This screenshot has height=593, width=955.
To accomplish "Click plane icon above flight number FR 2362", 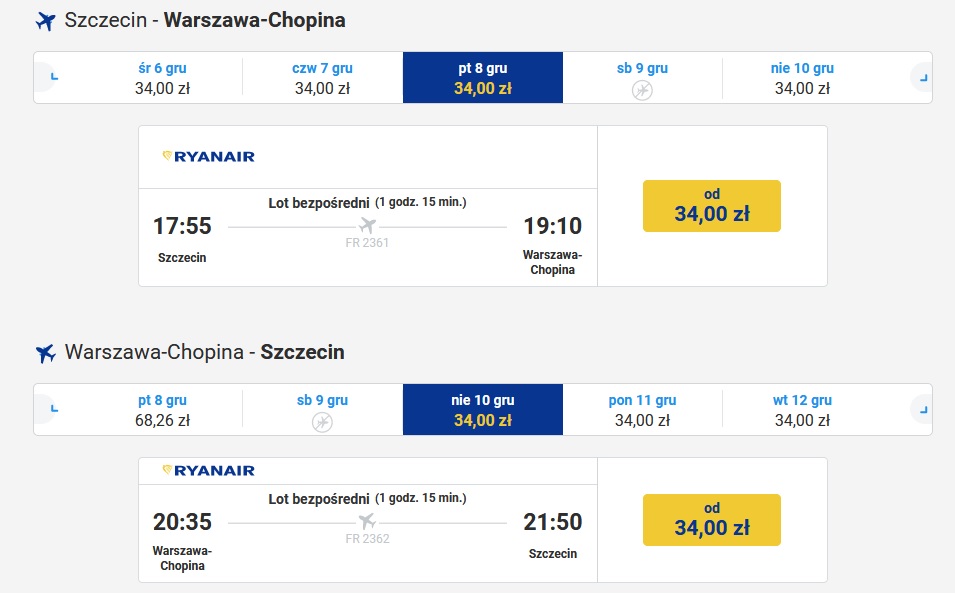I will tap(367, 522).
